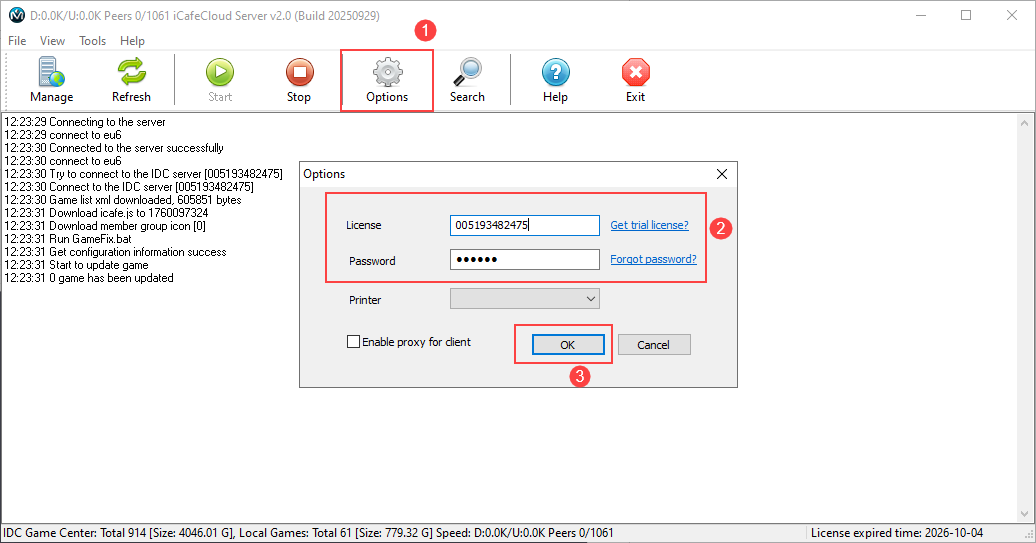Click the greyed Start play icon

220,73
